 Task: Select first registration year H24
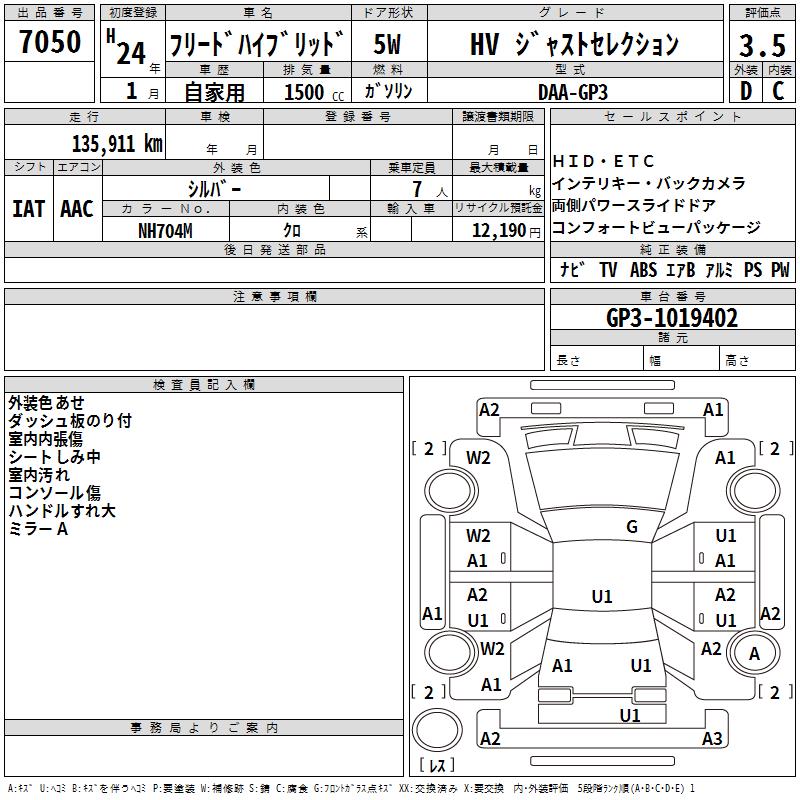[128, 47]
